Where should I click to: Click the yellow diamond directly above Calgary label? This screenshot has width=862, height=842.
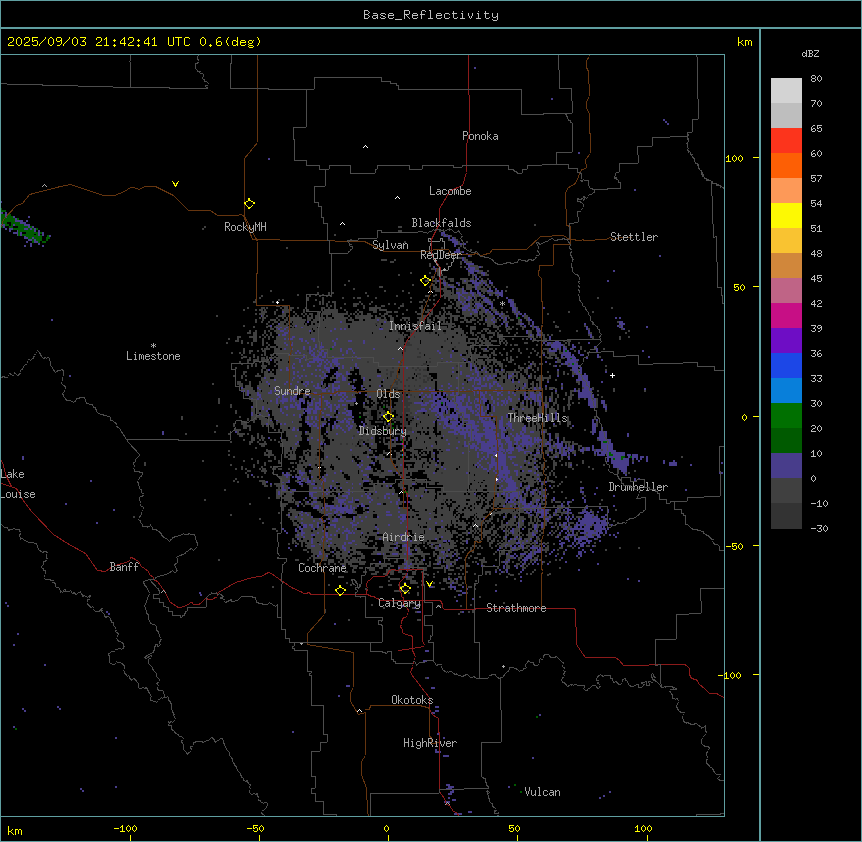405,589
